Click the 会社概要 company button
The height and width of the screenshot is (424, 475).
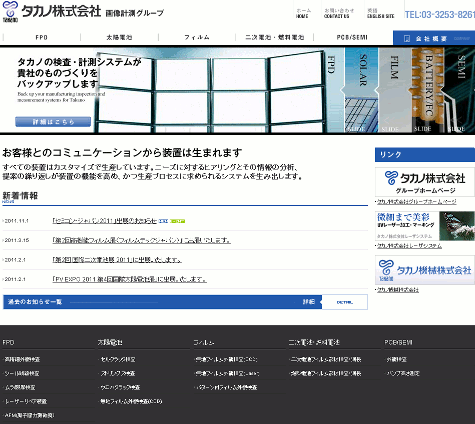pos(434,38)
